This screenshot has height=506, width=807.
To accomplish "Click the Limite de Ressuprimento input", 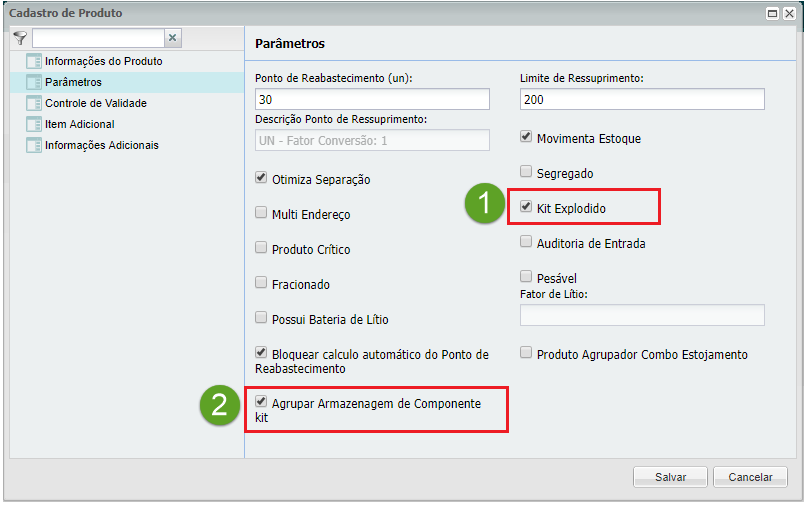I will pos(642,99).
